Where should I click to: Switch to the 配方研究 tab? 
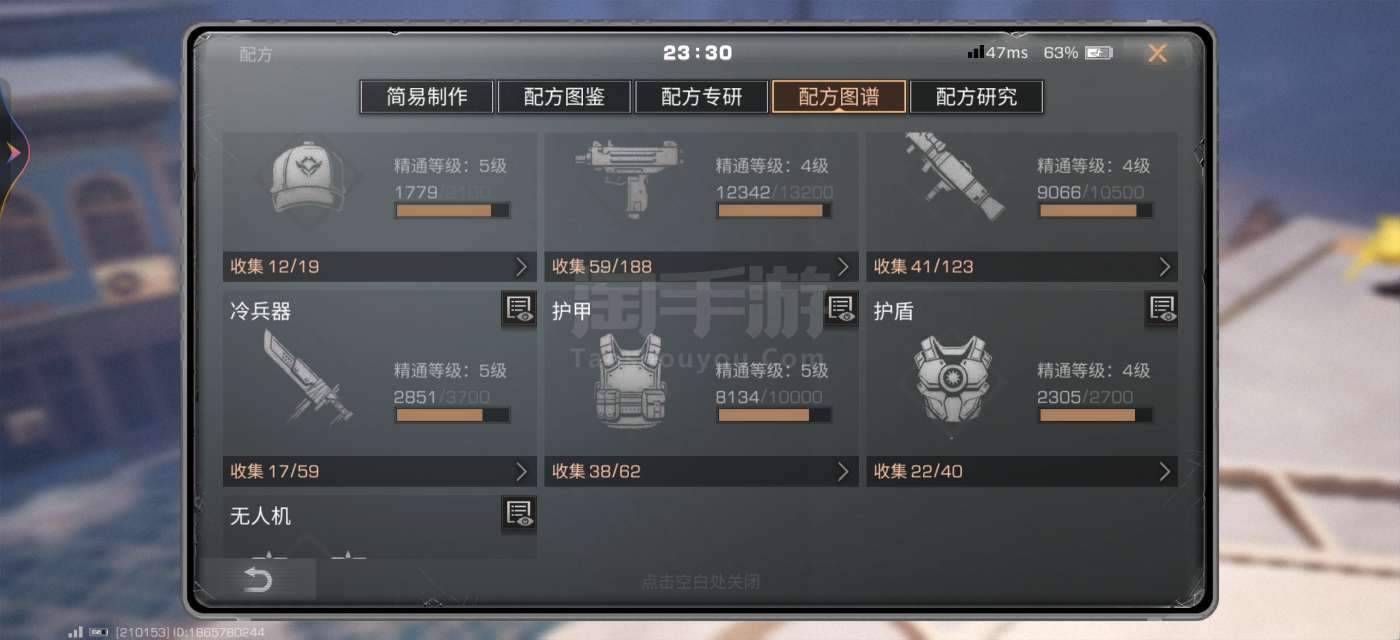pos(976,97)
